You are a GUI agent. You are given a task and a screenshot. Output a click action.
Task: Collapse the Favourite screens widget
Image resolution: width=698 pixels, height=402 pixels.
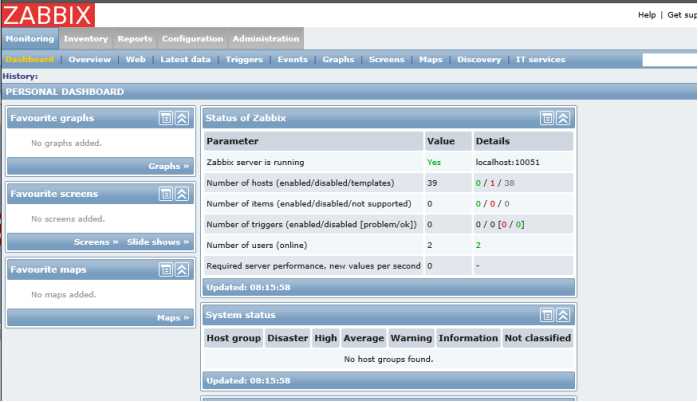pos(182,194)
